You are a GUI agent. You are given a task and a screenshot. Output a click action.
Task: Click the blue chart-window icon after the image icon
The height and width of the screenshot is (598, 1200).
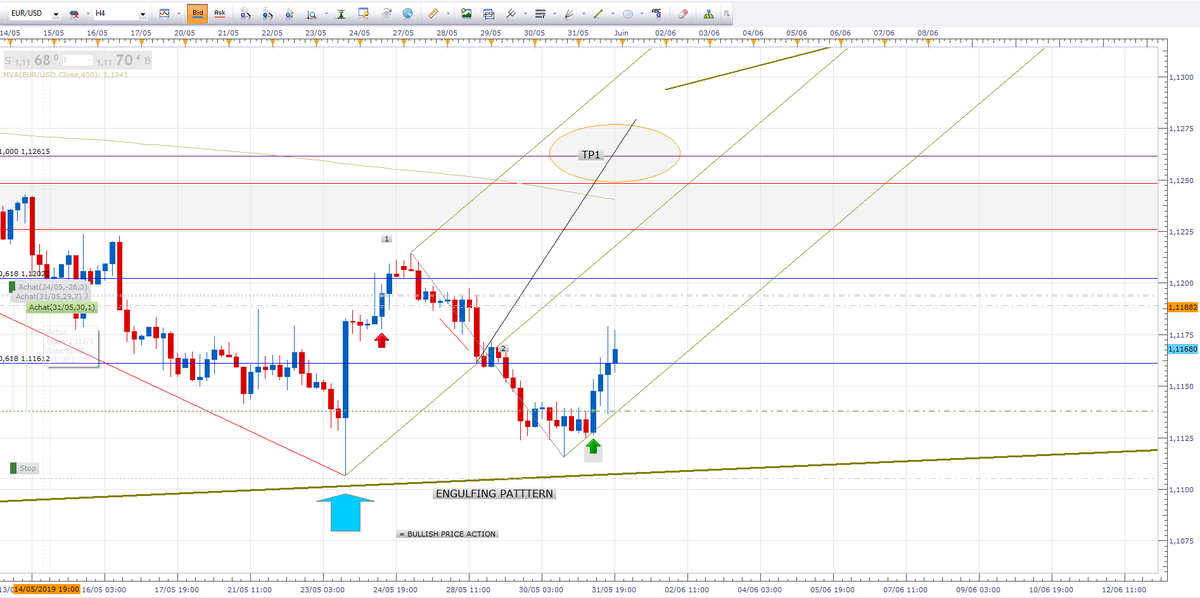coord(488,14)
